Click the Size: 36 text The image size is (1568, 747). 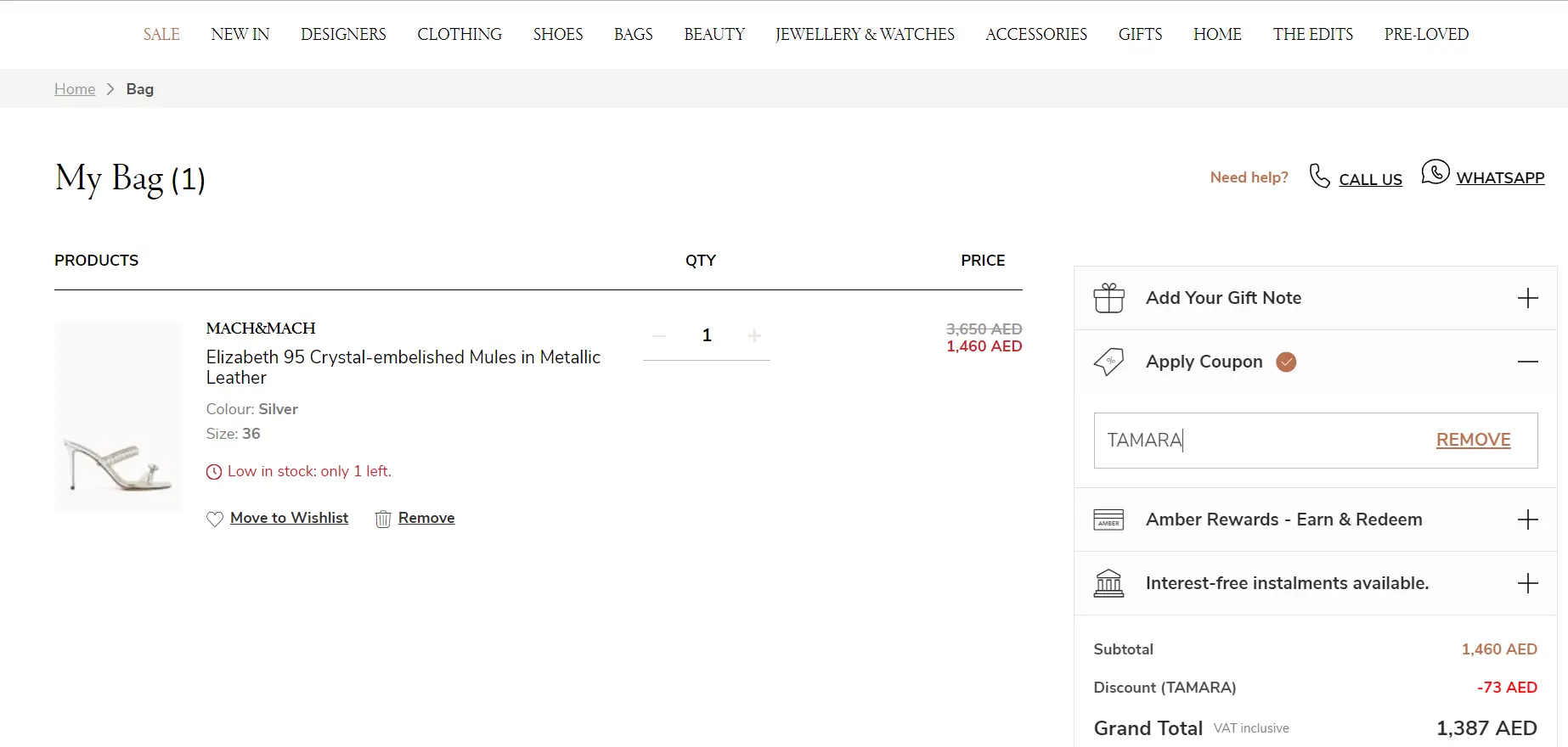click(x=234, y=434)
